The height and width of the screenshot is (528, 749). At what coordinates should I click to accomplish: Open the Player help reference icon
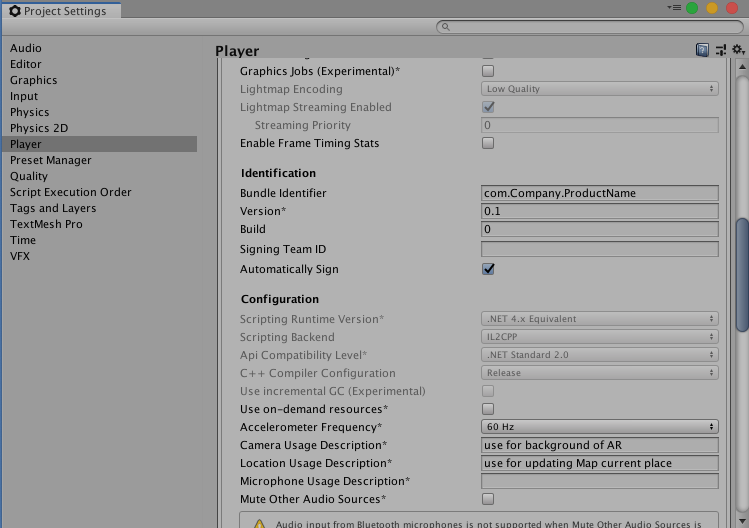703,50
